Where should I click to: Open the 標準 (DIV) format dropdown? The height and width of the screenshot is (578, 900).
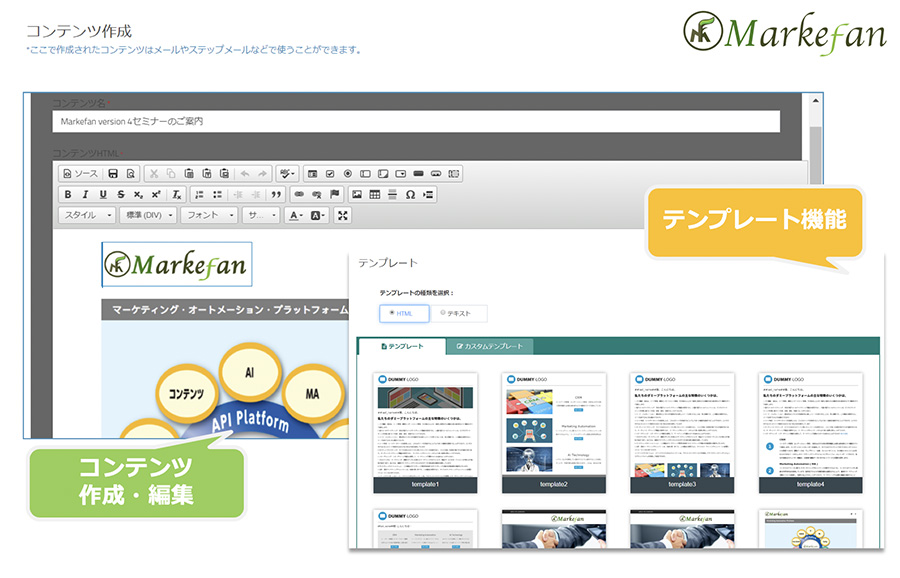[148, 215]
